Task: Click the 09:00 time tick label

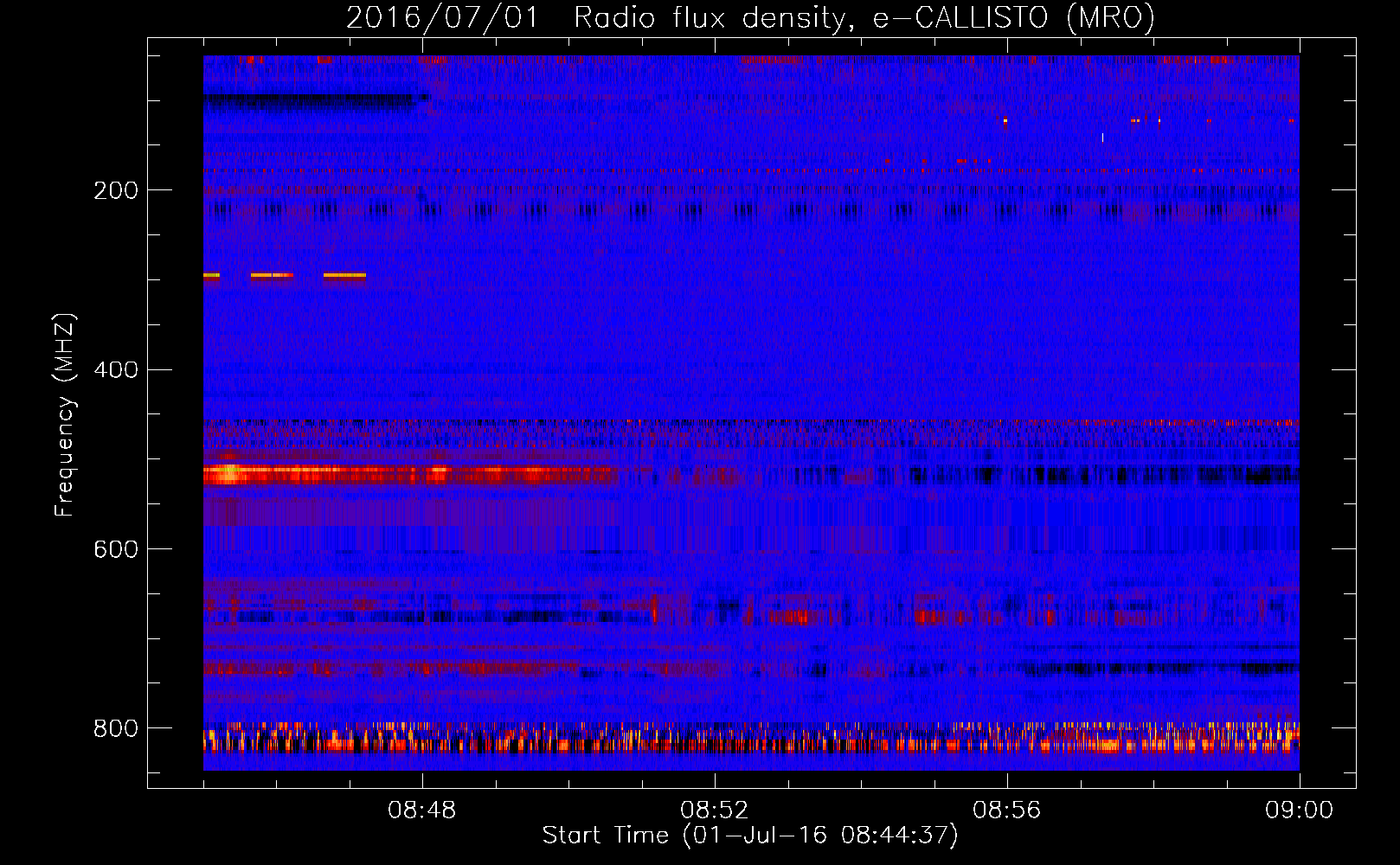Action: pyautogui.click(x=1299, y=811)
